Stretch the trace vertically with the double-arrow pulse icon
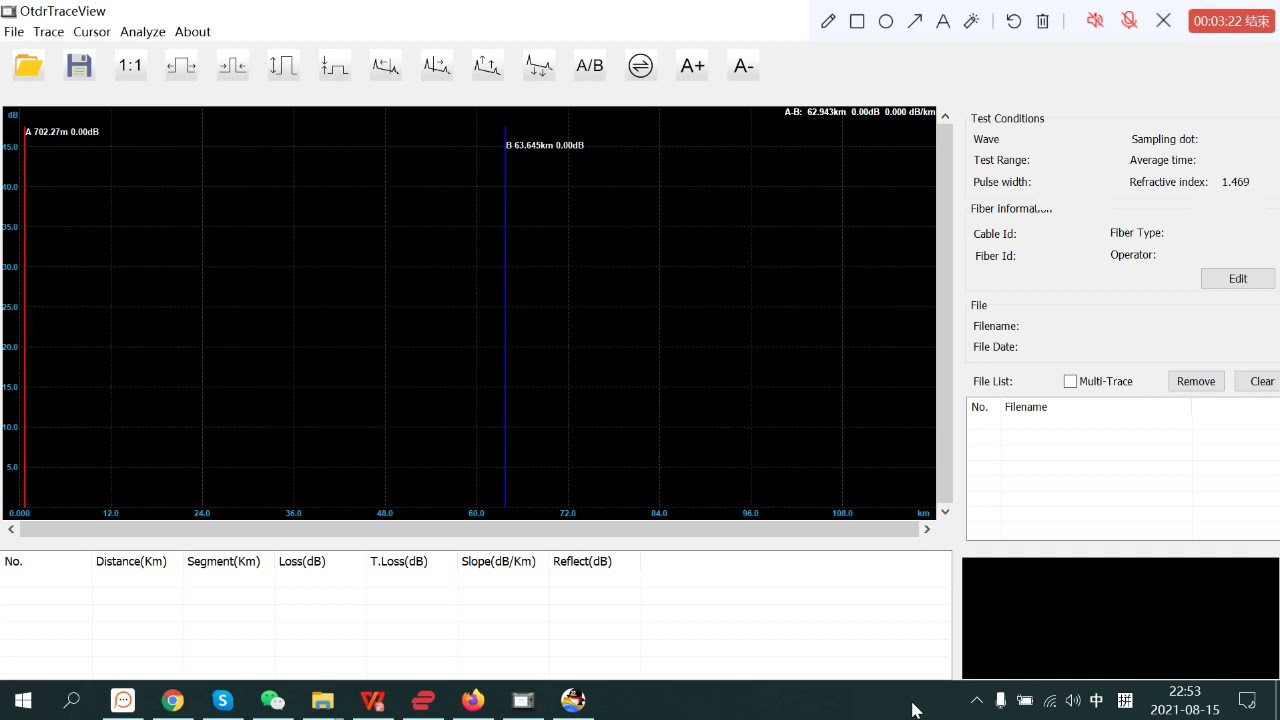The height and width of the screenshot is (720, 1280). click(283, 66)
